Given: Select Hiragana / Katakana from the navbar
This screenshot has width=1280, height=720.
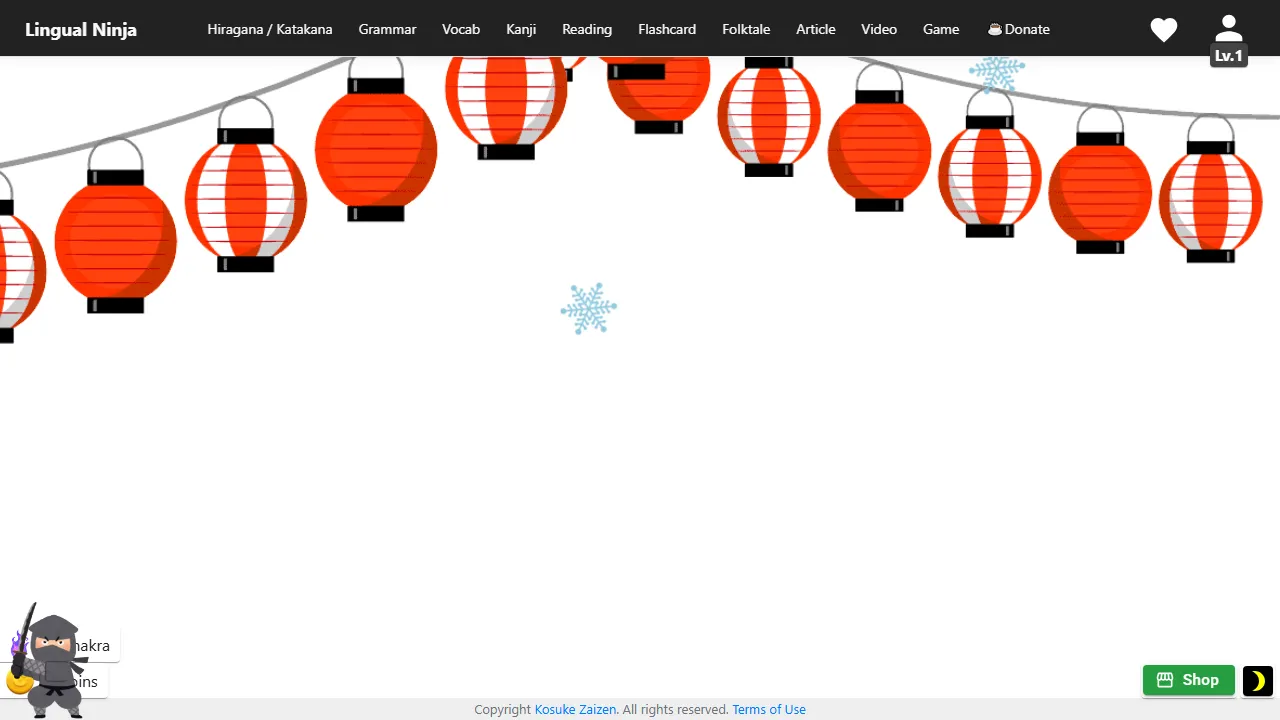Looking at the screenshot, I should [x=269, y=29].
